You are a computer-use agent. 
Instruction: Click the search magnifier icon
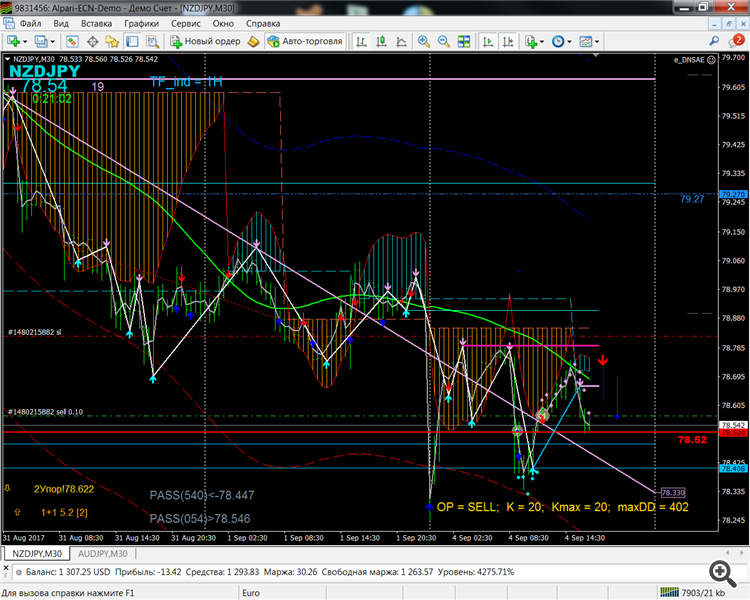click(x=714, y=41)
